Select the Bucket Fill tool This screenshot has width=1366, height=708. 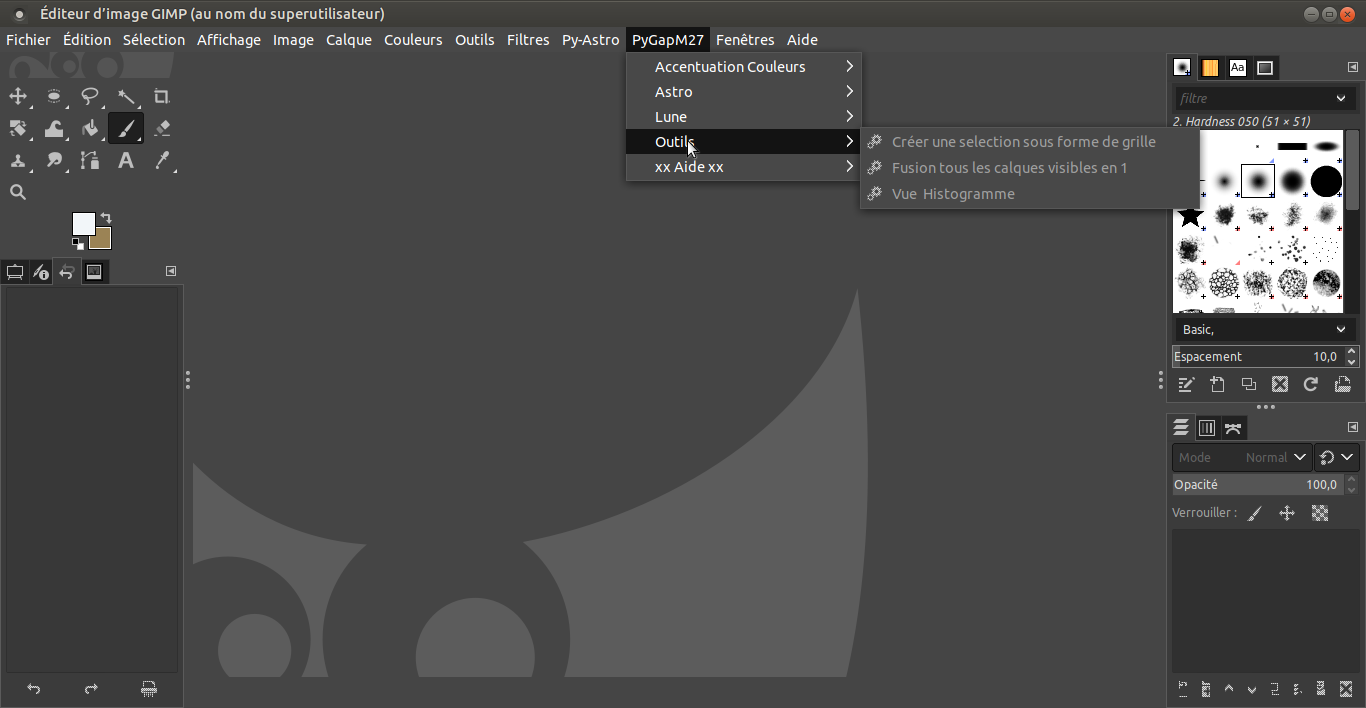pyautogui.click(x=90, y=129)
